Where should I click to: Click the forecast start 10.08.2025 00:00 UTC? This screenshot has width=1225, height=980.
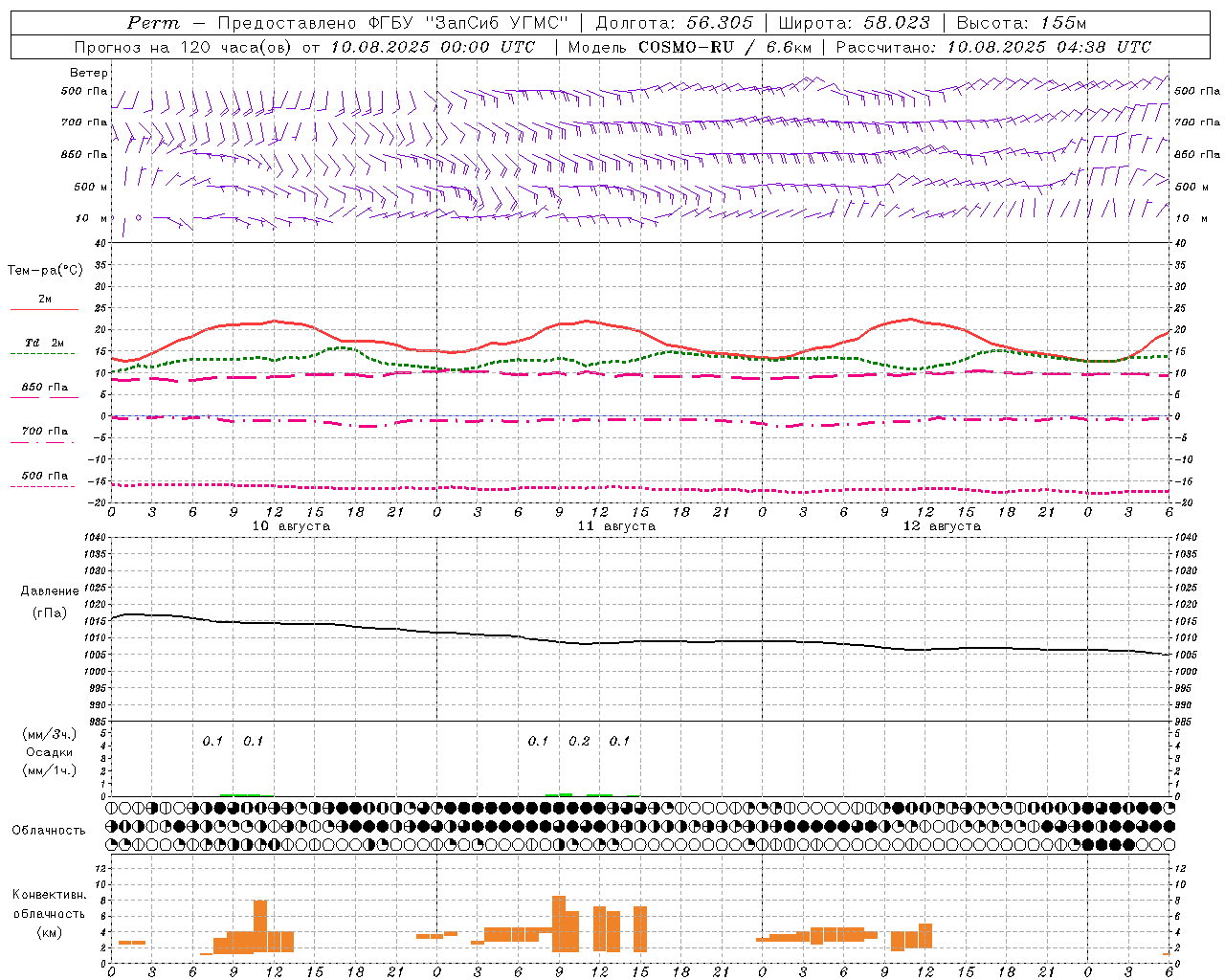(433, 47)
